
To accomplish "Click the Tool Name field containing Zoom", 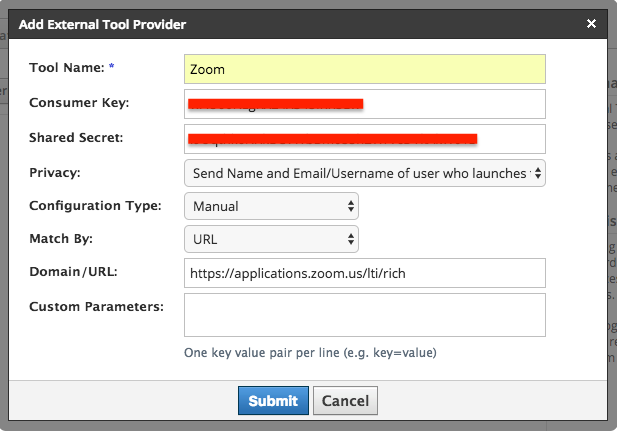I will (x=365, y=69).
